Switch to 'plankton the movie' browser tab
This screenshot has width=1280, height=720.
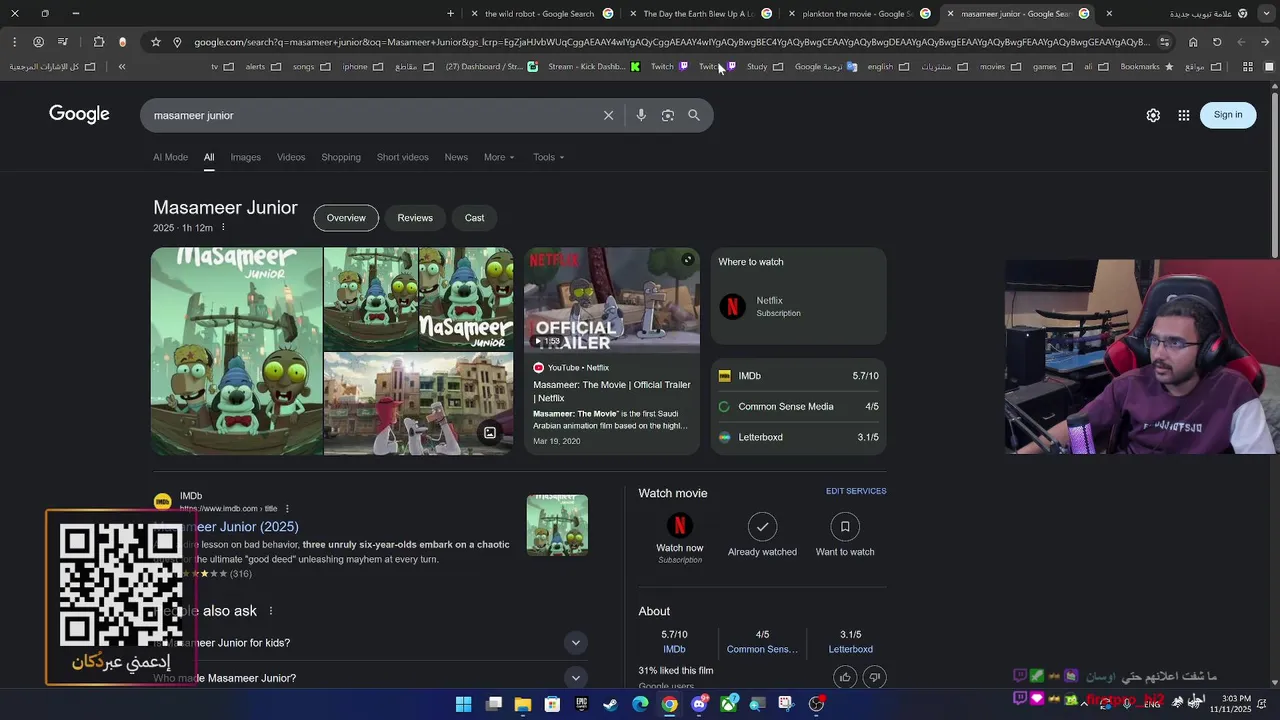[x=860, y=14]
